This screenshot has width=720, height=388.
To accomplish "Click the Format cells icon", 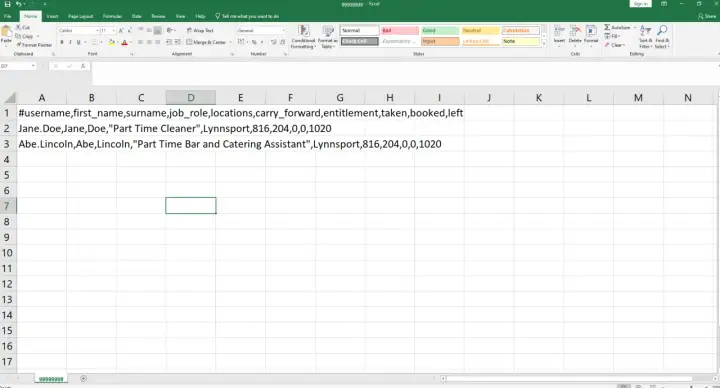I will (x=591, y=31).
